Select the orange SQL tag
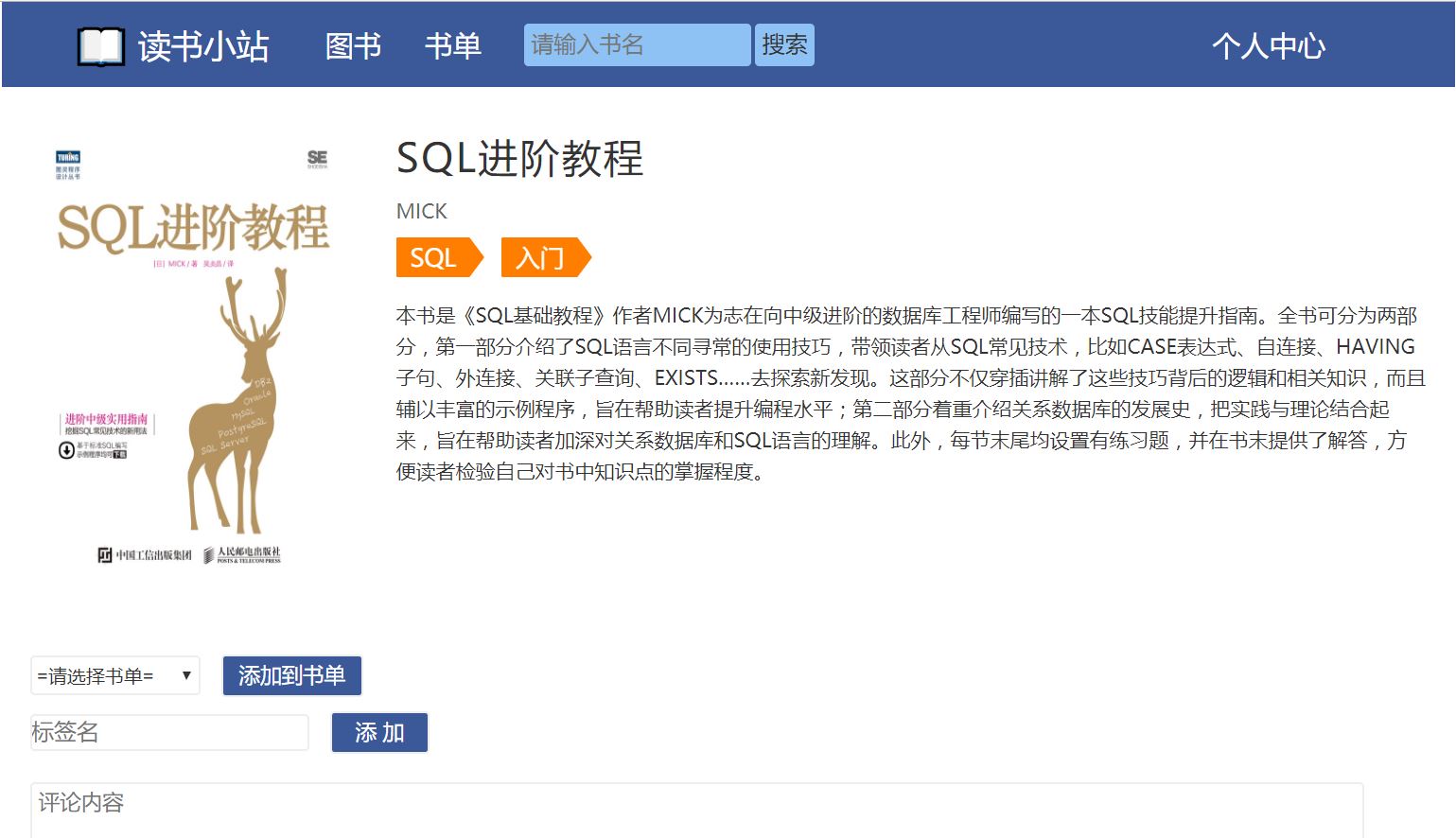Image resolution: width=1456 pixels, height=838 pixels. point(439,258)
